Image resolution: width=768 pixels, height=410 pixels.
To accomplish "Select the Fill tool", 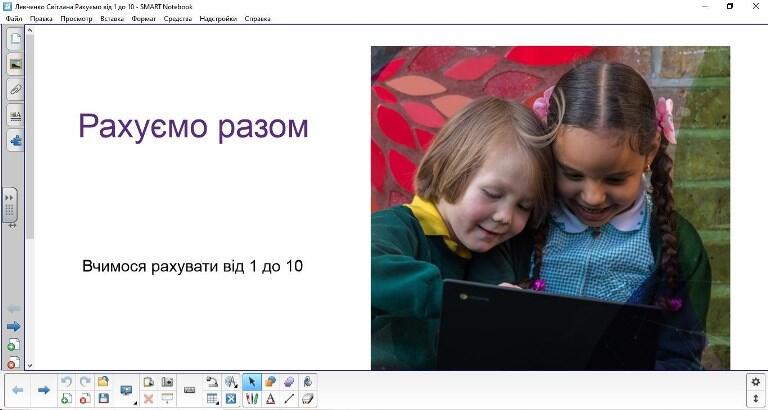I will coord(308,382).
